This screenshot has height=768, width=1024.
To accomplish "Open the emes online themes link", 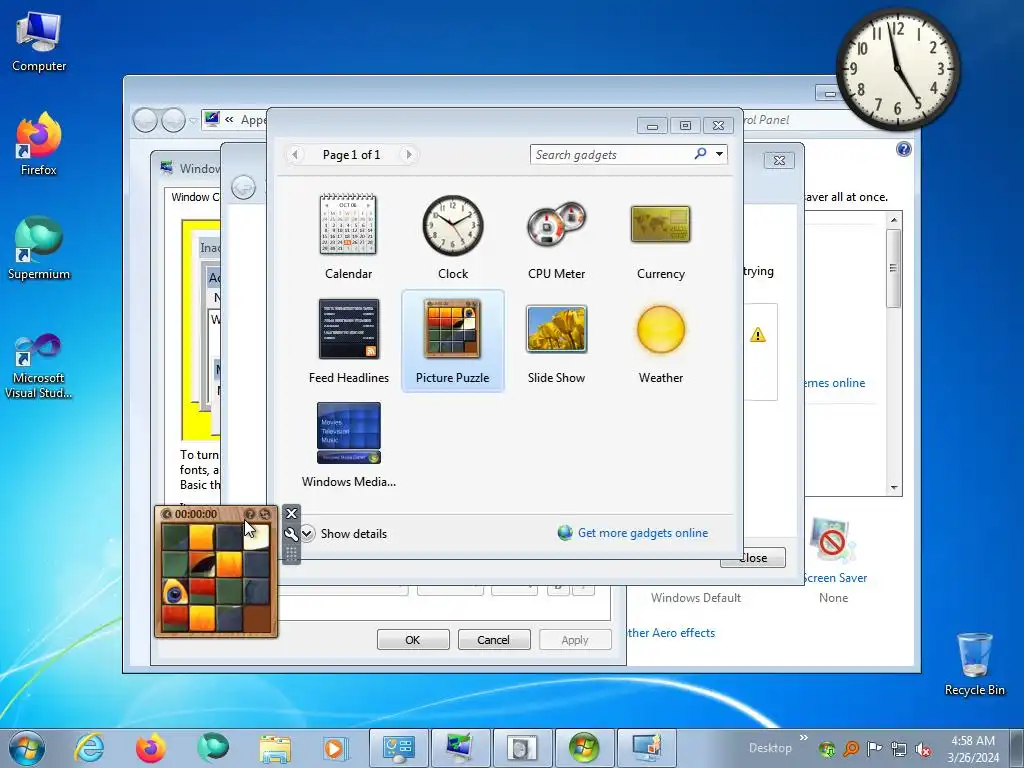I will [835, 383].
